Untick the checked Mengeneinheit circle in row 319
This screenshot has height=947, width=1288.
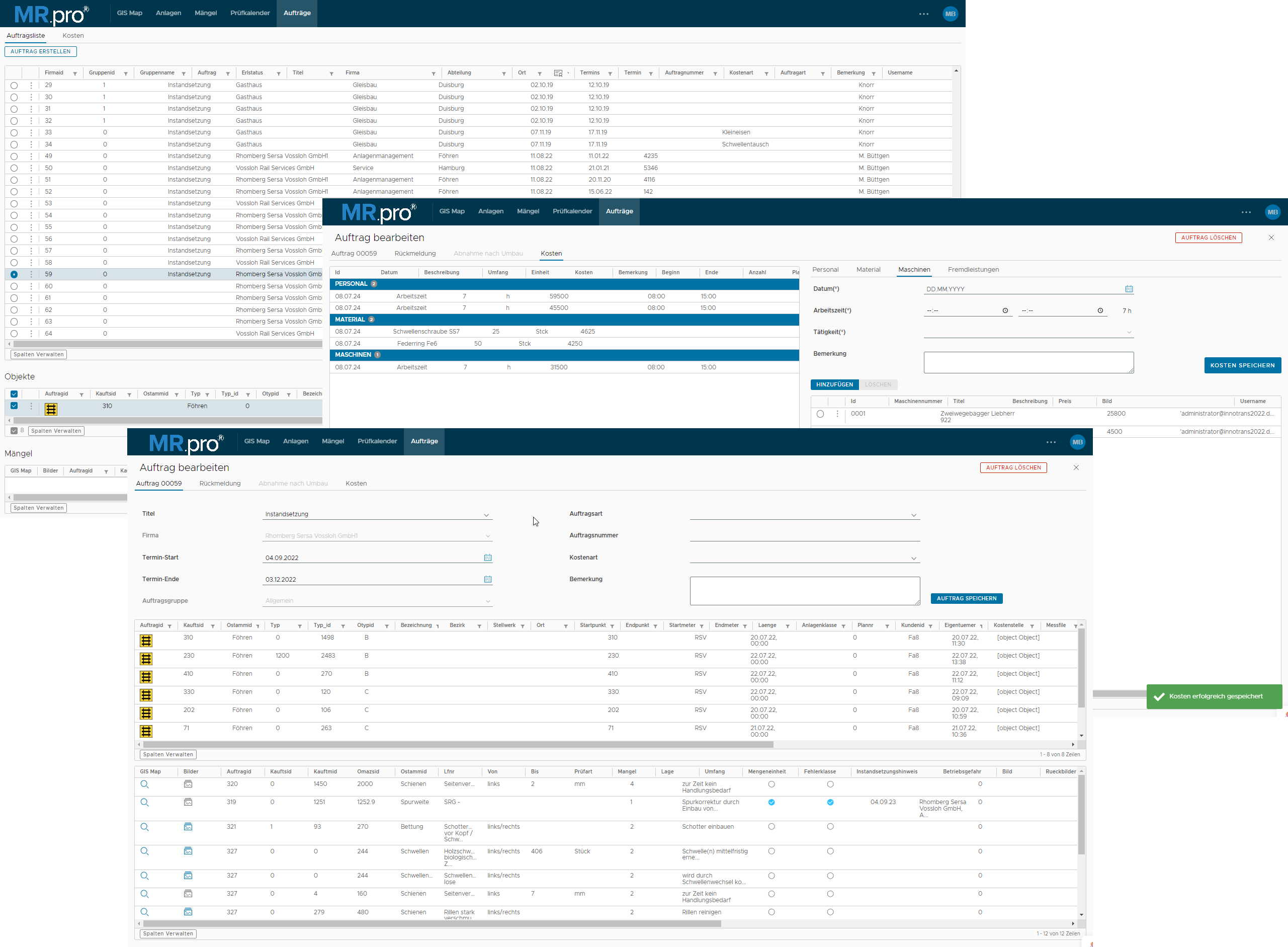pos(771,803)
